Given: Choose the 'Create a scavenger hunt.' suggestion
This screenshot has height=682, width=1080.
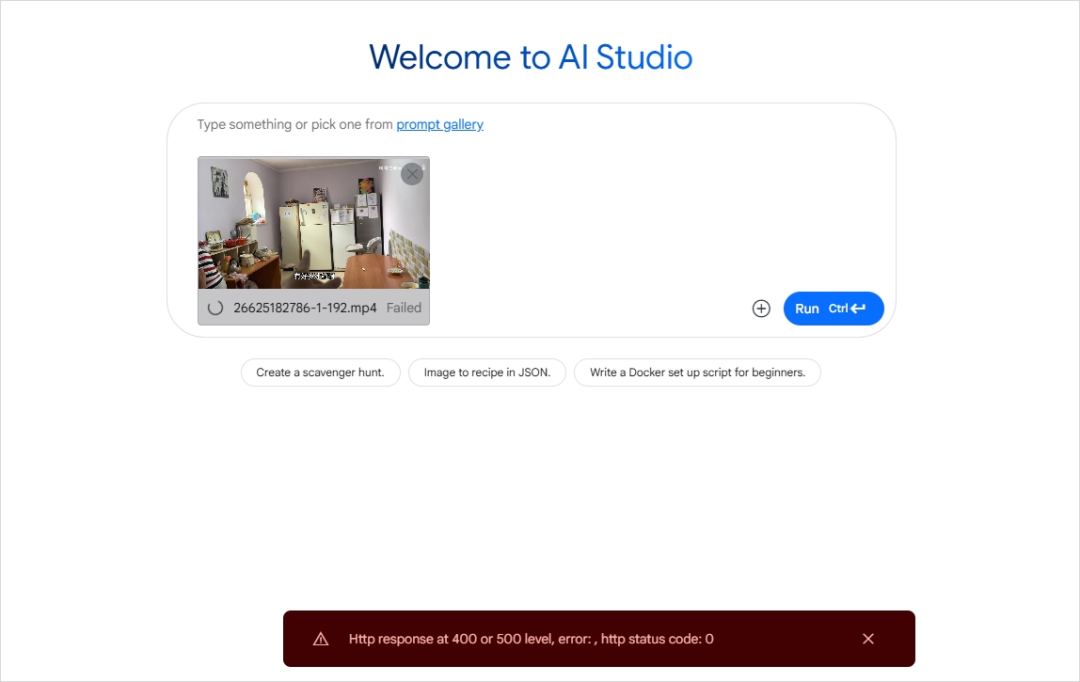Looking at the screenshot, I should (320, 373).
